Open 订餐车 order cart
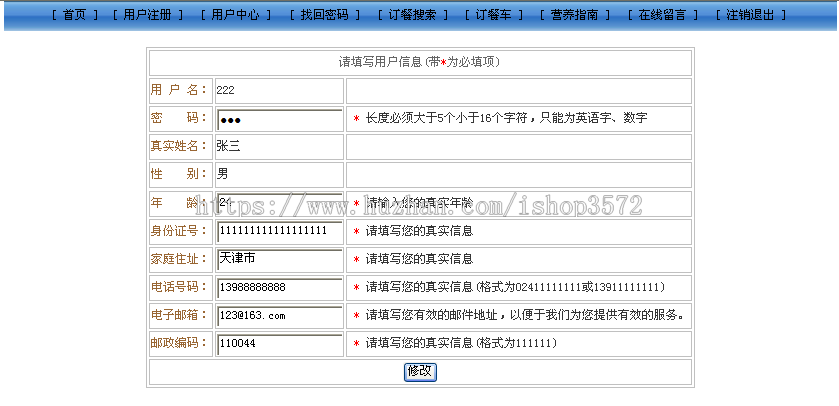Viewport: 839px width, 406px height. [x=493, y=15]
